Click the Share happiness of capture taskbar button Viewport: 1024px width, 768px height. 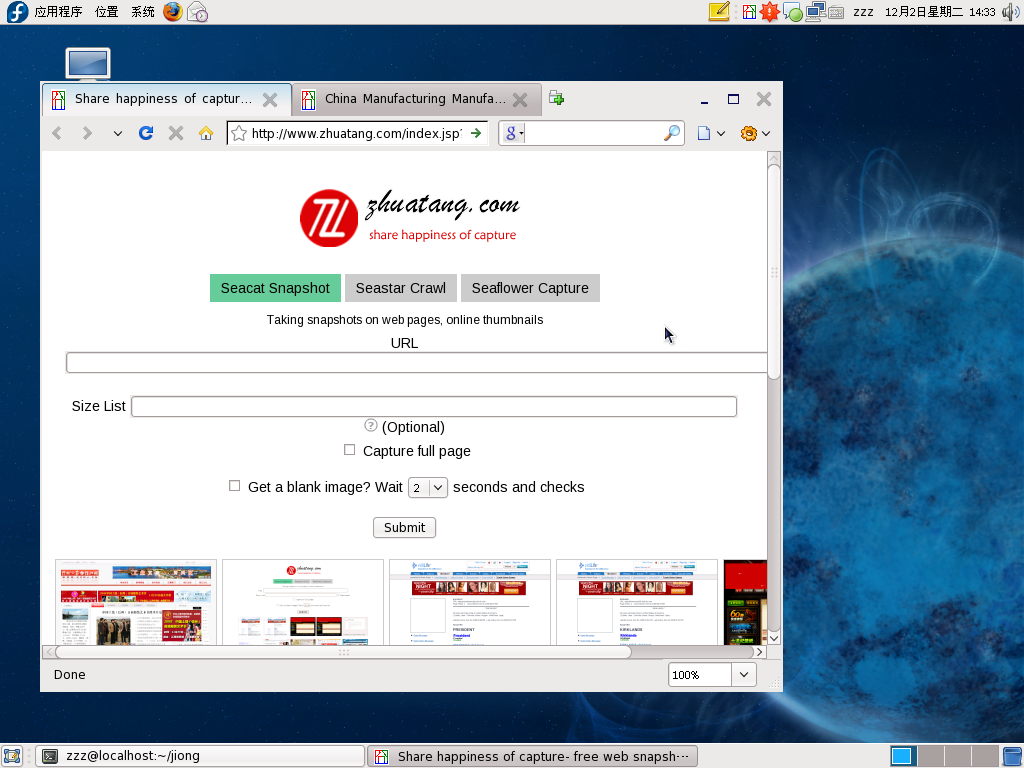pos(532,756)
